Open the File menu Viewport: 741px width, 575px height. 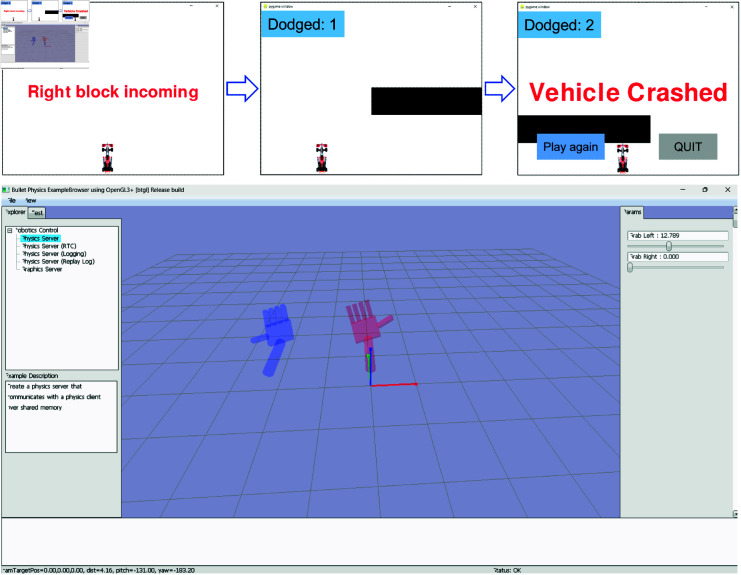pos(11,200)
